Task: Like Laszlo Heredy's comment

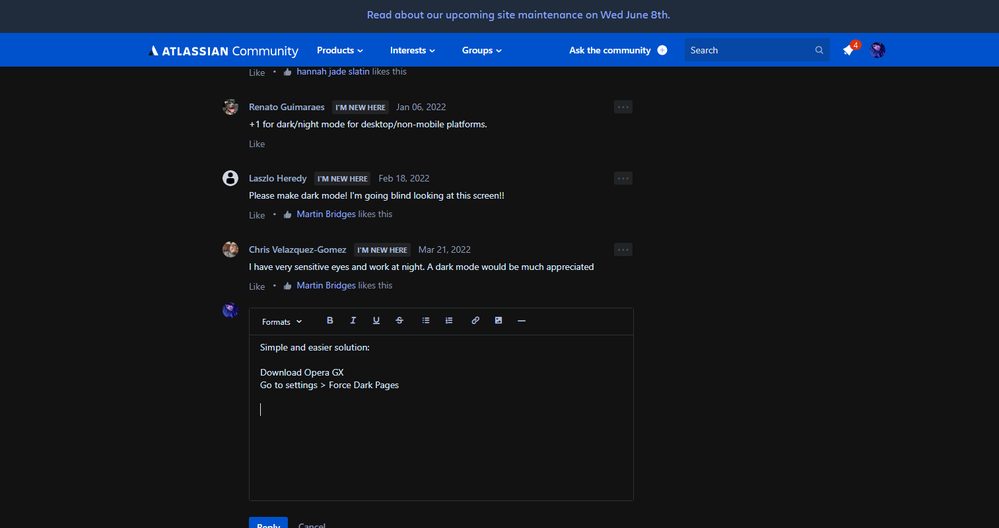Action: tap(257, 215)
